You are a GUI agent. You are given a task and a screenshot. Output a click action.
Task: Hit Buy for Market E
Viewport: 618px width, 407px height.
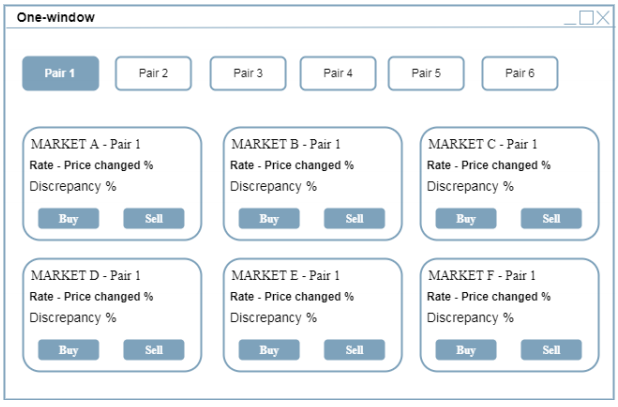pyautogui.click(x=269, y=350)
